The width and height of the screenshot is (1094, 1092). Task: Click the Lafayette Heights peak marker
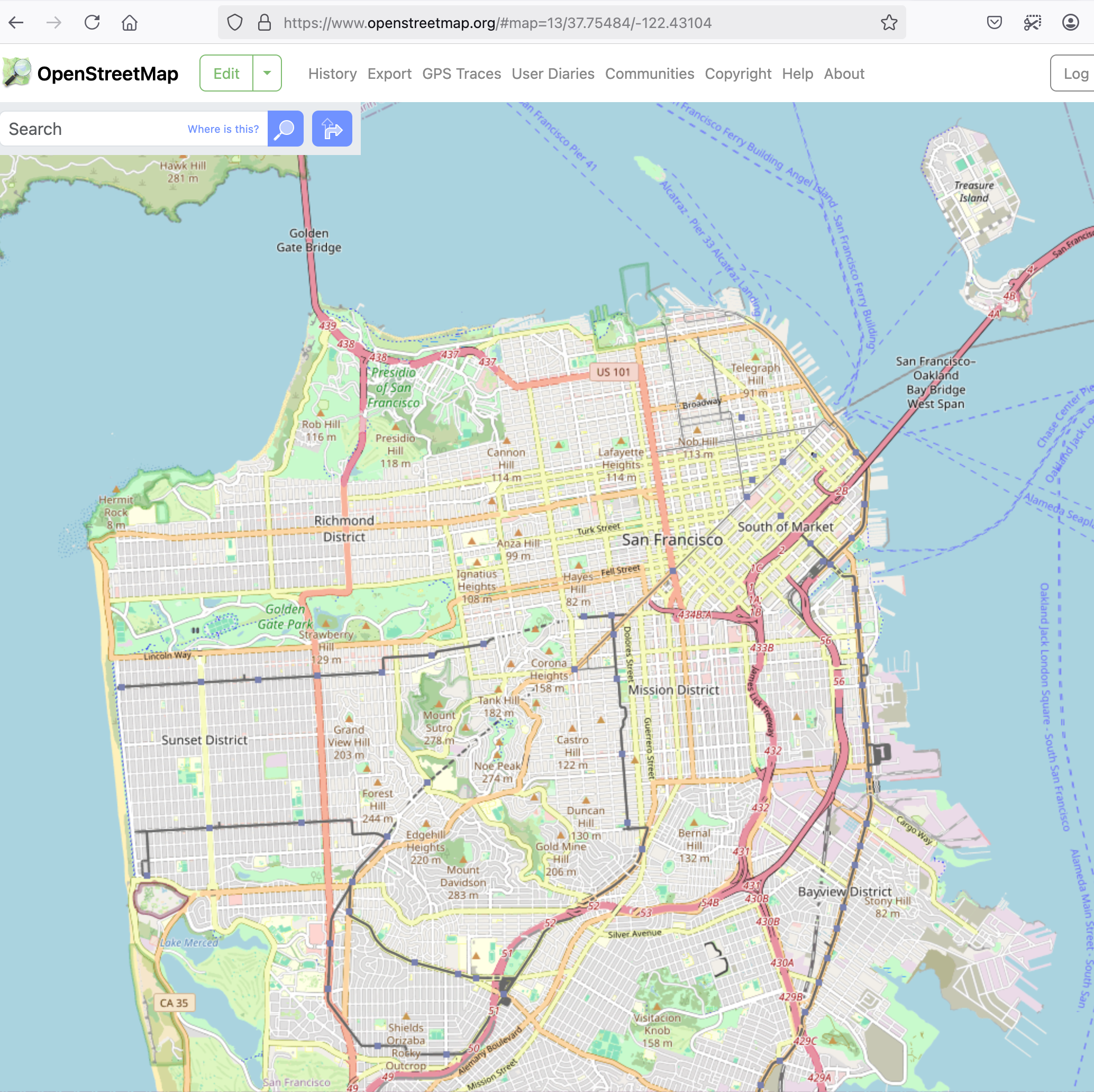[x=621, y=441]
